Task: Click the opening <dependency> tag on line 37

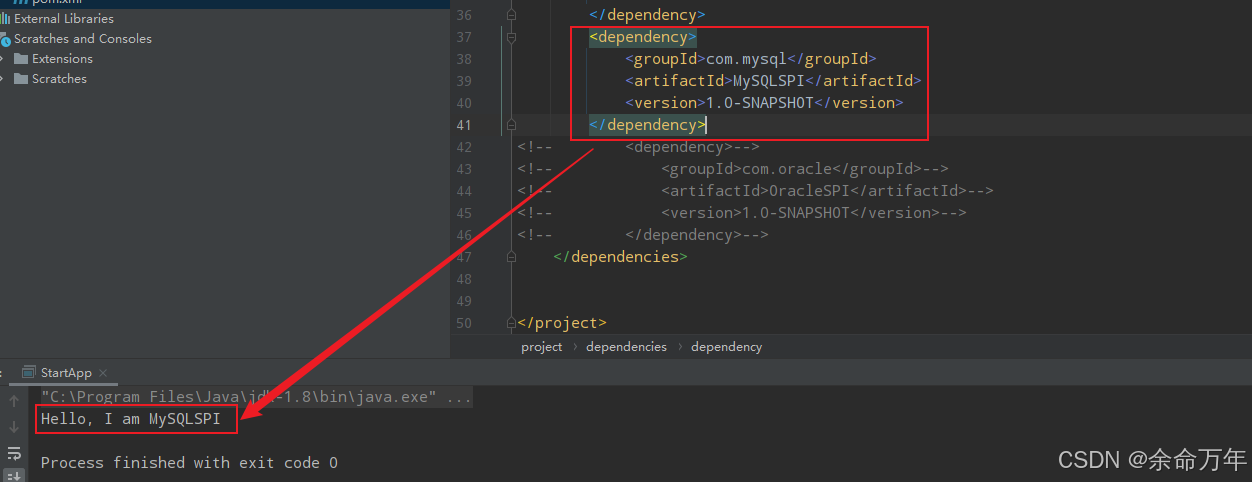Action: pyautogui.click(x=643, y=37)
